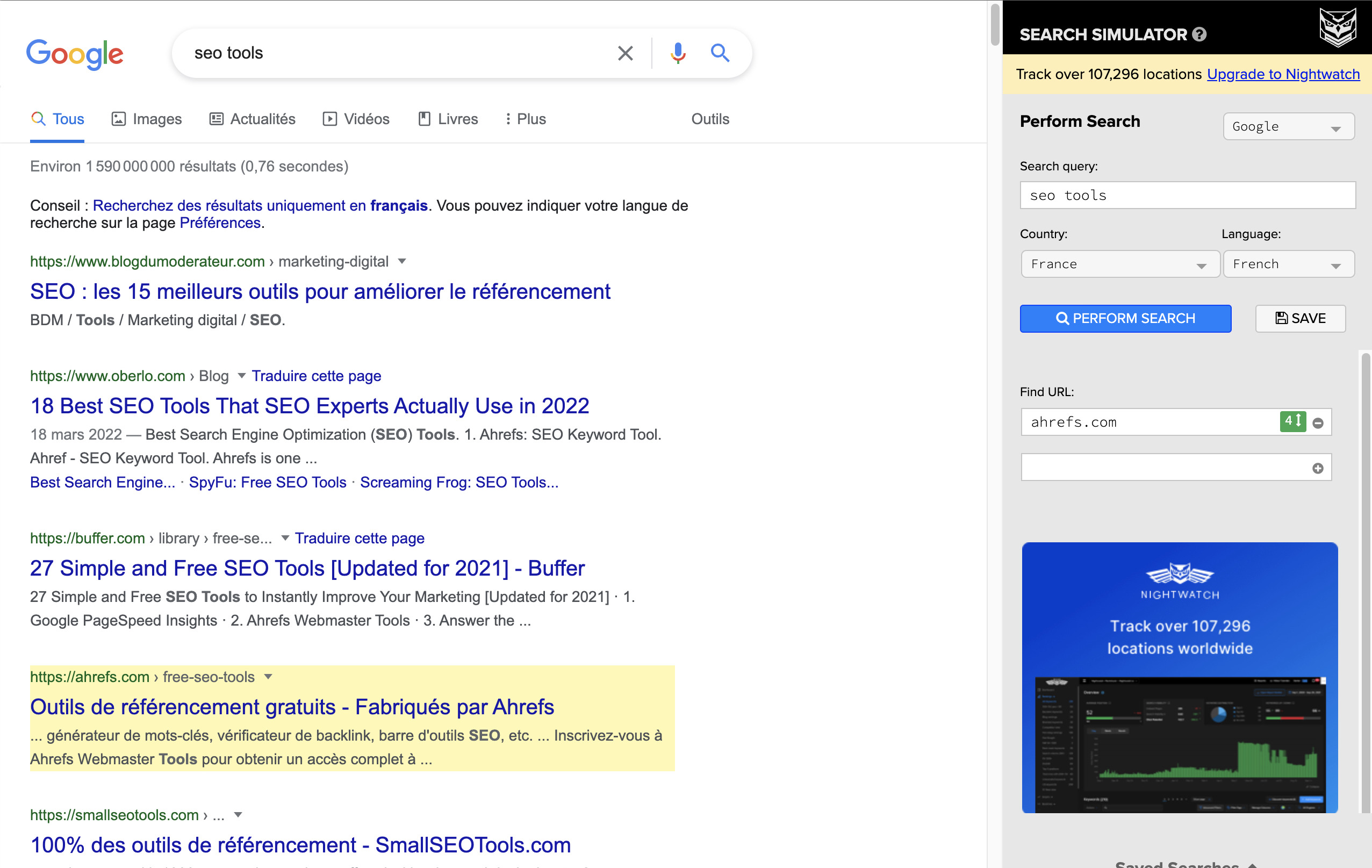Expand the Ahrefs free-seo-tools result dropdown arrow
This screenshot has height=868, width=1372.
268,676
